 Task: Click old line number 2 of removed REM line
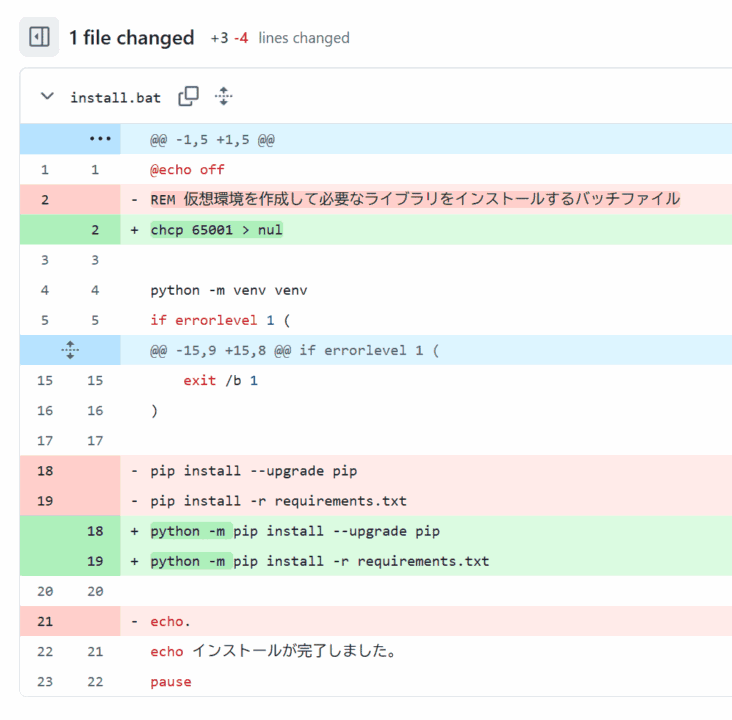pyautogui.click(x=45, y=200)
